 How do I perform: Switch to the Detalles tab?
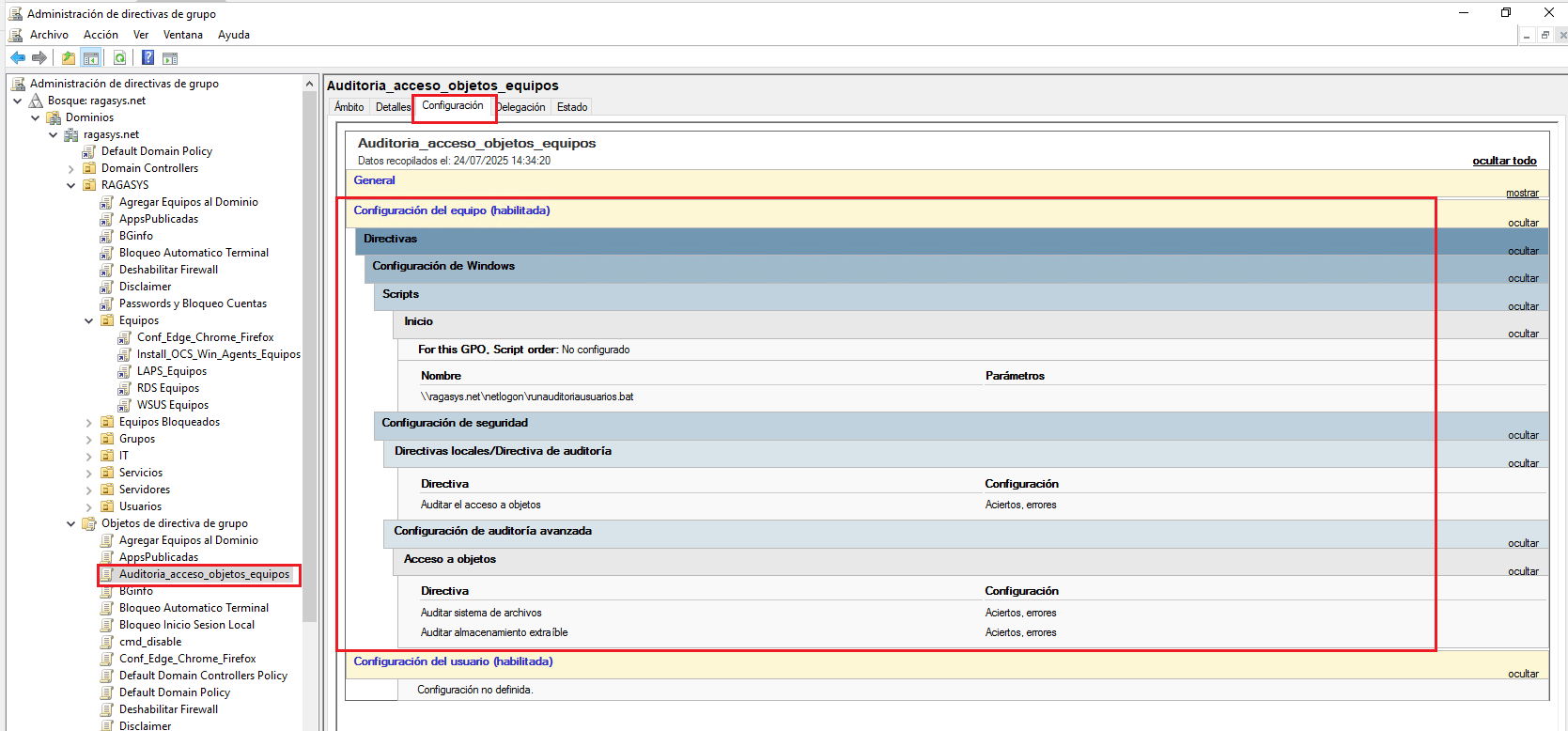(x=393, y=107)
